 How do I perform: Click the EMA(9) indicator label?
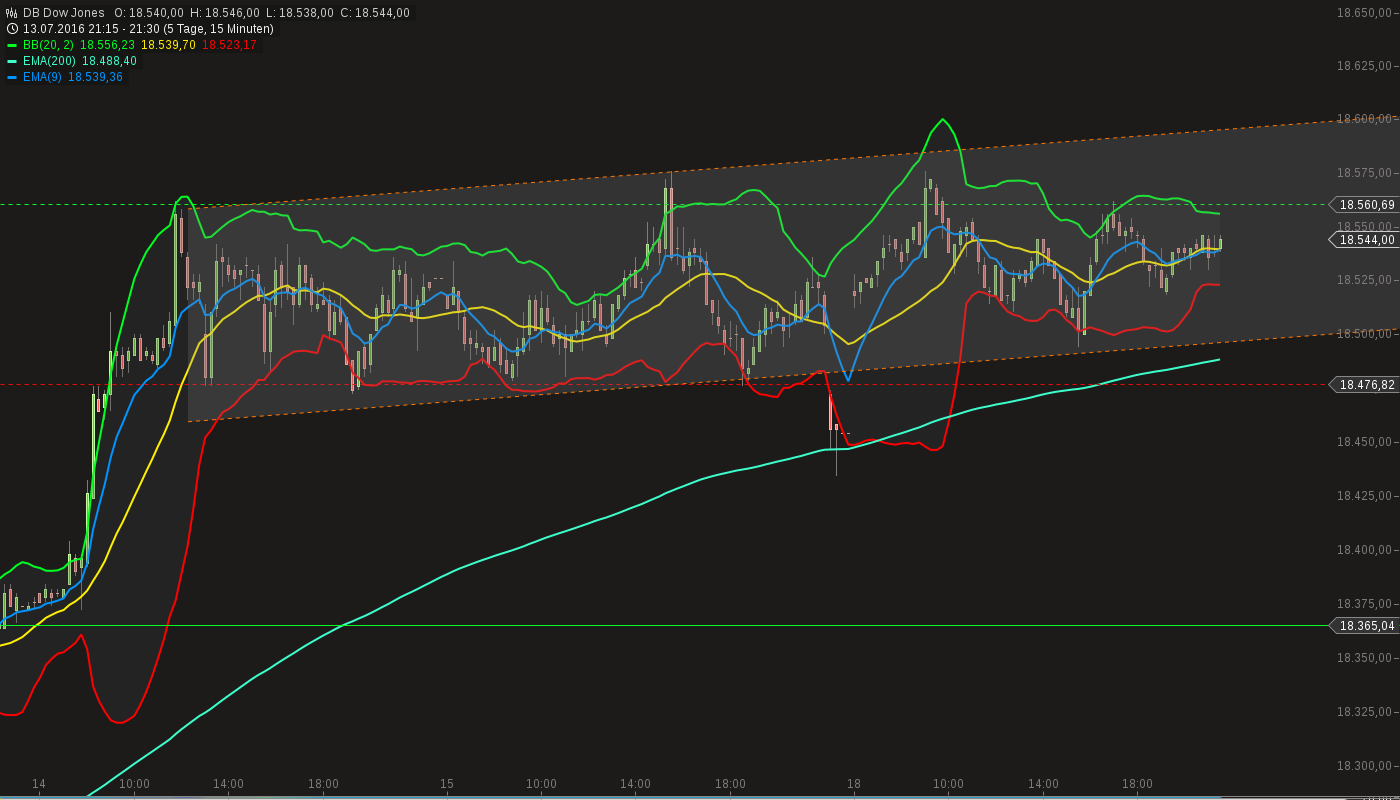(x=42, y=77)
